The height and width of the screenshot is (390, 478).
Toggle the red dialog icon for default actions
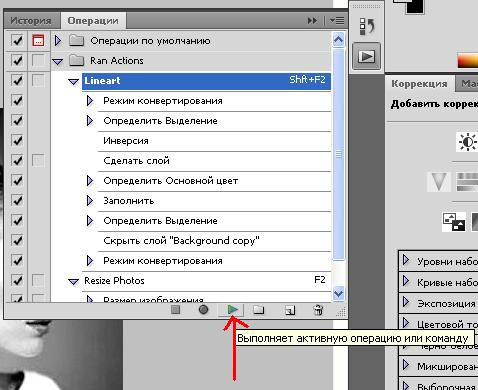pos(38,41)
